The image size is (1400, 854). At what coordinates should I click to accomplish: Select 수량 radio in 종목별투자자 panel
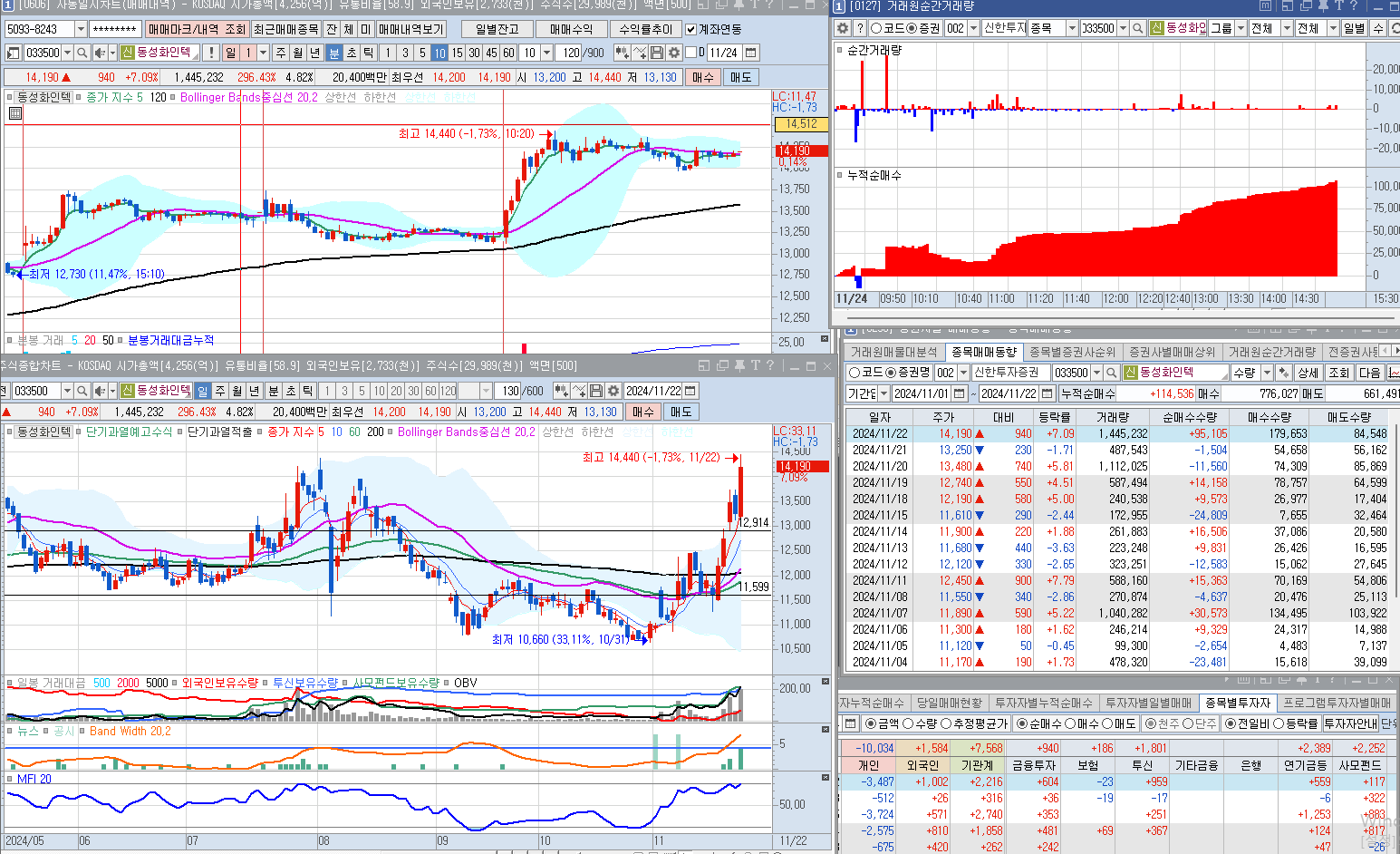pyautogui.click(x=908, y=723)
